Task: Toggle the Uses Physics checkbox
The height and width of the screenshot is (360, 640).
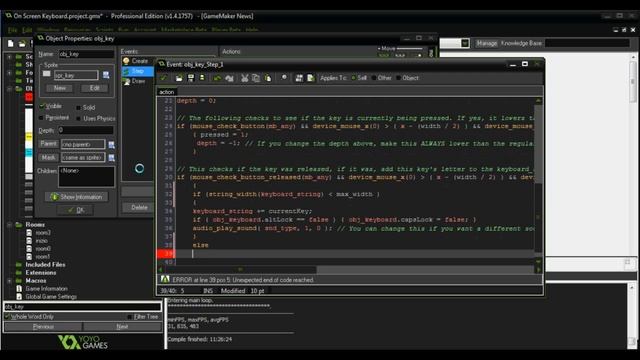Action: (78, 118)
